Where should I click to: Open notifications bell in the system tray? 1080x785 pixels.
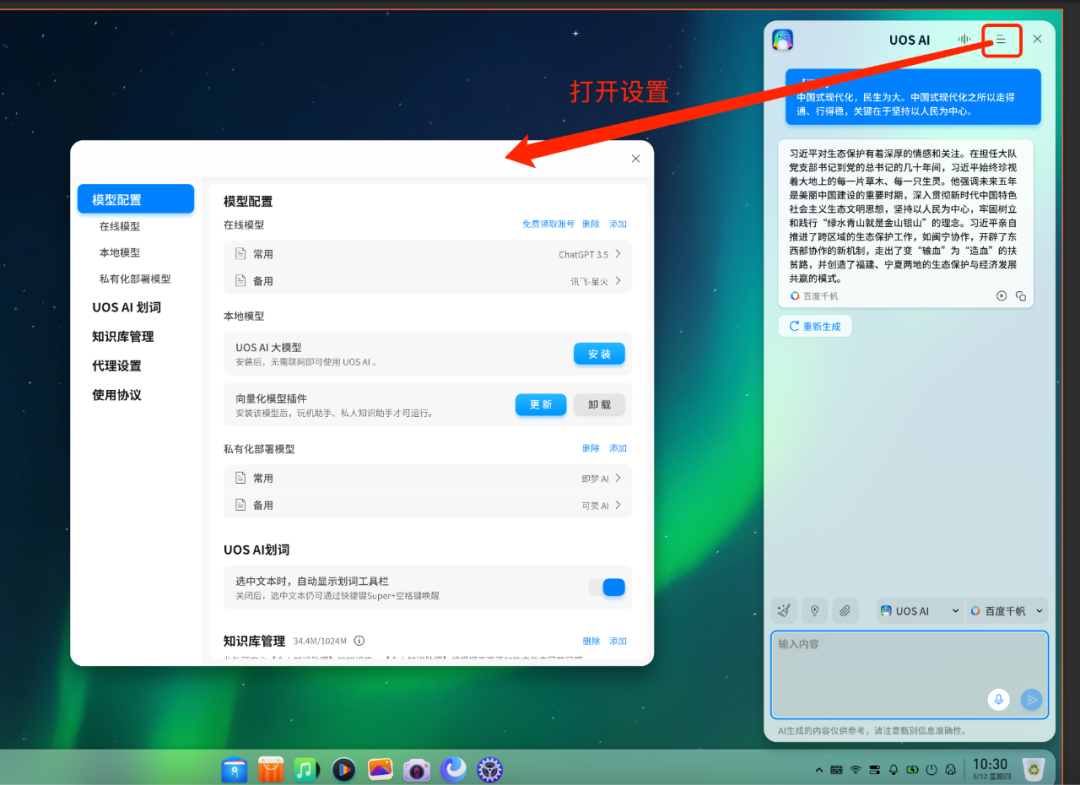pos(893,770)
